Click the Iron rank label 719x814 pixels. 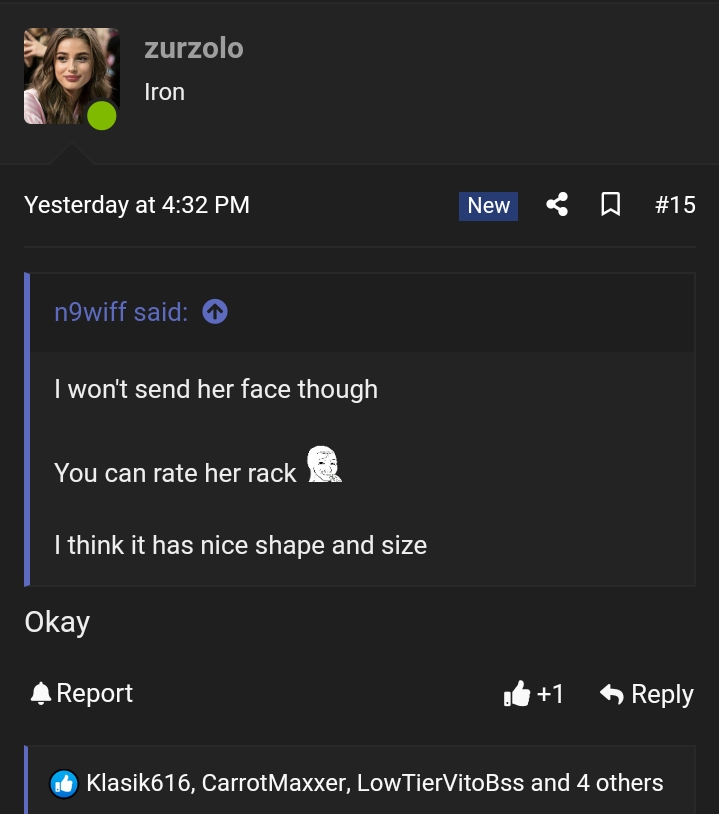click(x=164, y=92)
